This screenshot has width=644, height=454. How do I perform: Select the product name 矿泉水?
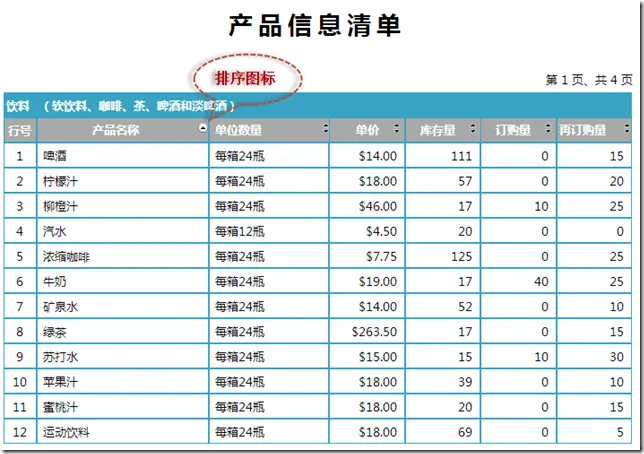click(x=60, y=307)
